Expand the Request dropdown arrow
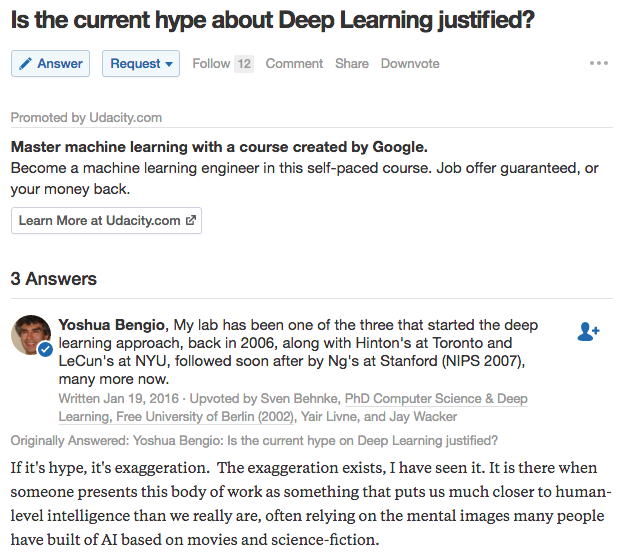The height and width of the screenshot is (558, 623). coord(169,64)
